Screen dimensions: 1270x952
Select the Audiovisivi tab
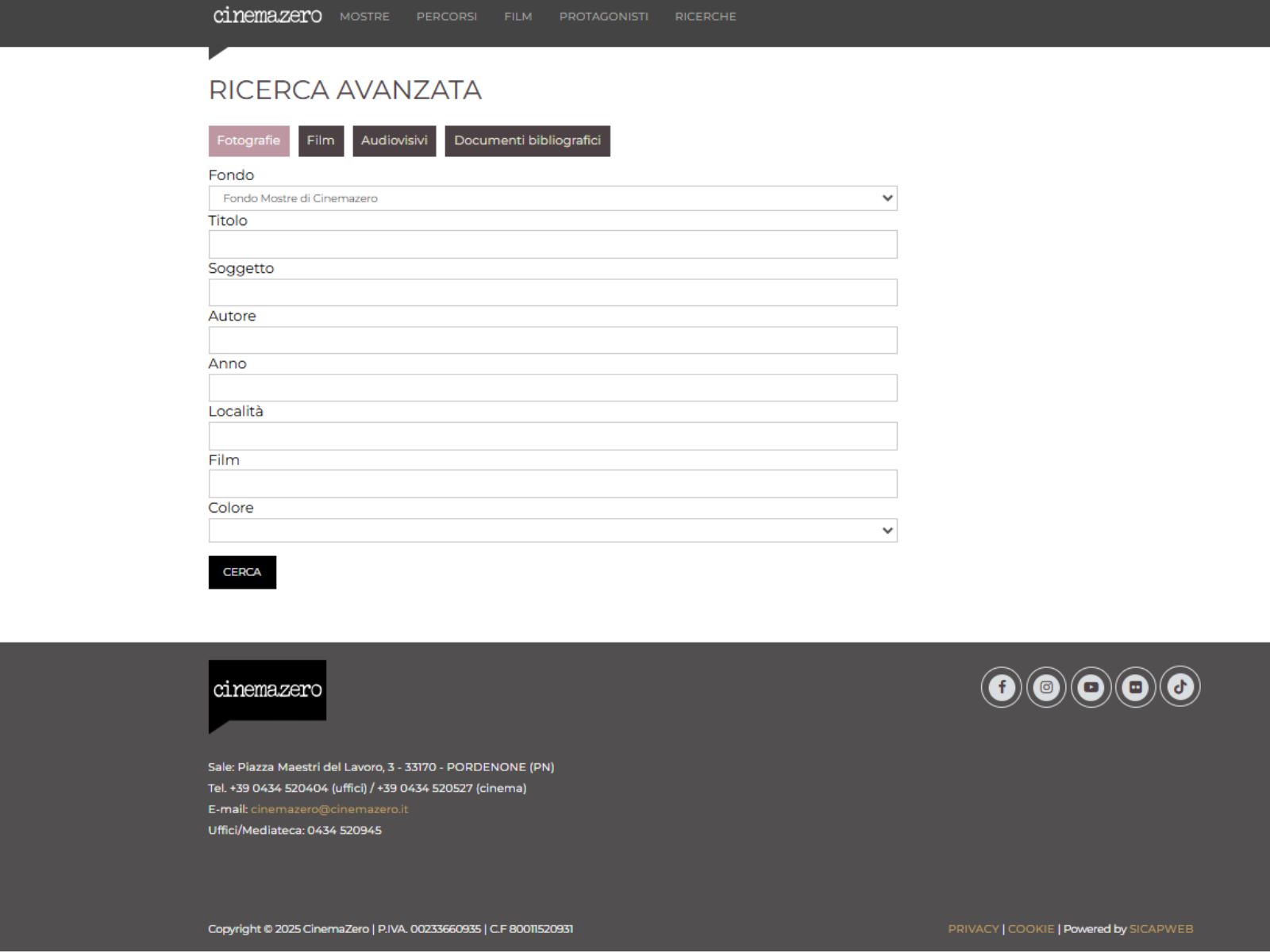[x=394, y=140]
